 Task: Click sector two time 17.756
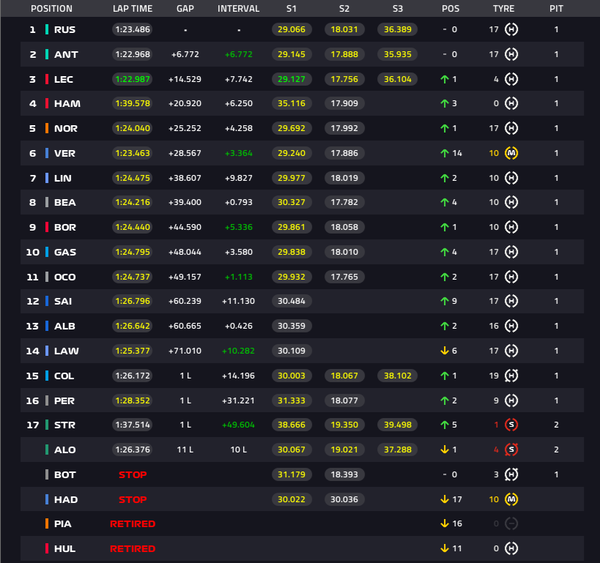pyautogui.click(x=344, y=79)
